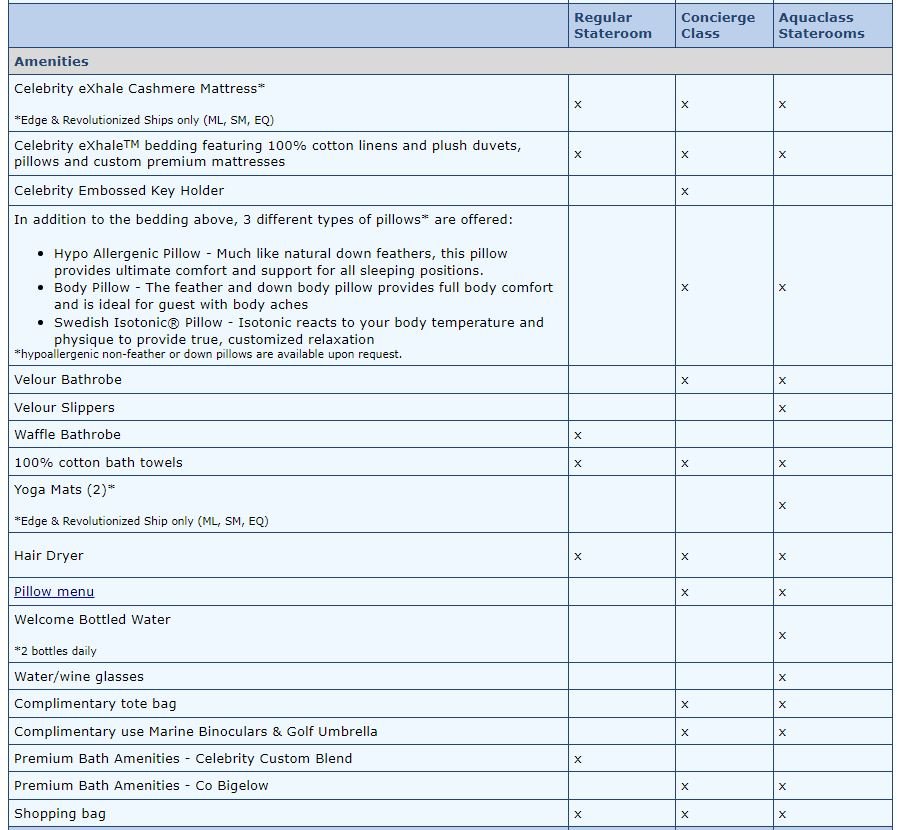
Task: Select the Amenities section heading
Action: (51, 61)
